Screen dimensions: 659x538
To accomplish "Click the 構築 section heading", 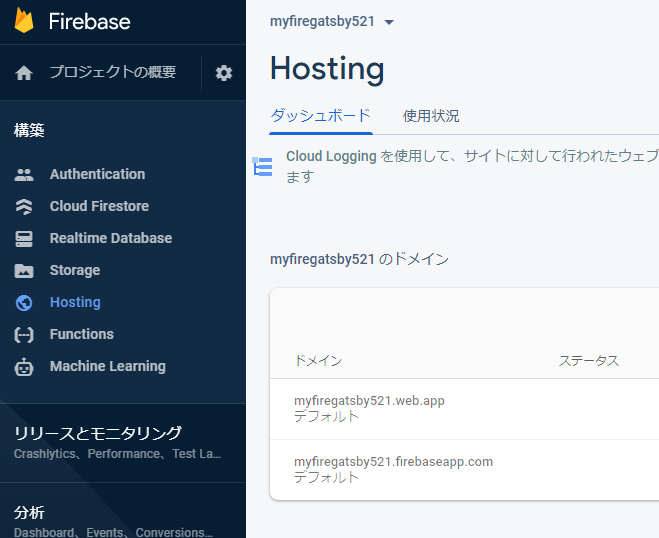I will pyautogui.click(x=29, y=130).
